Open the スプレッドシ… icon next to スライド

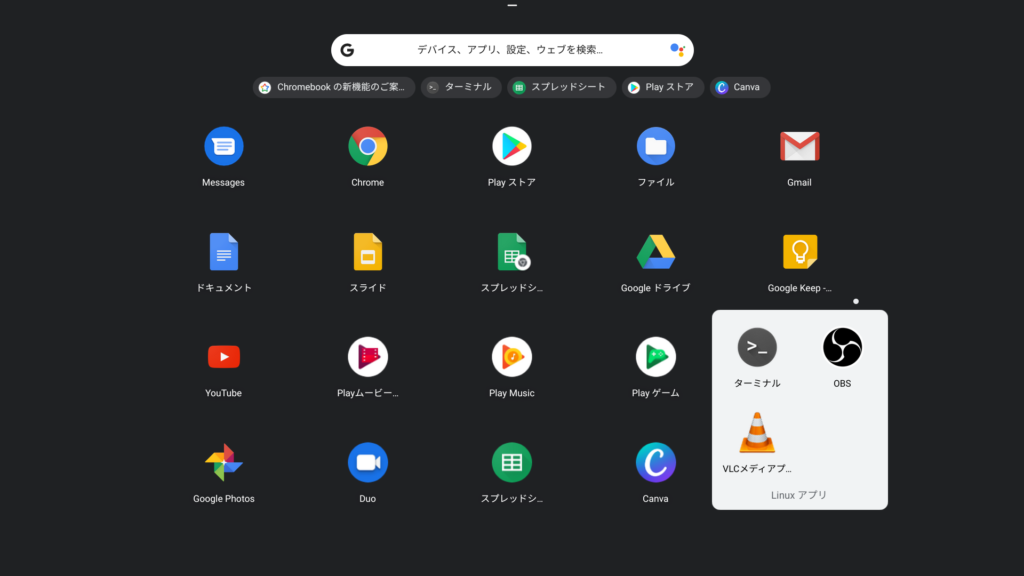(513, 251)
